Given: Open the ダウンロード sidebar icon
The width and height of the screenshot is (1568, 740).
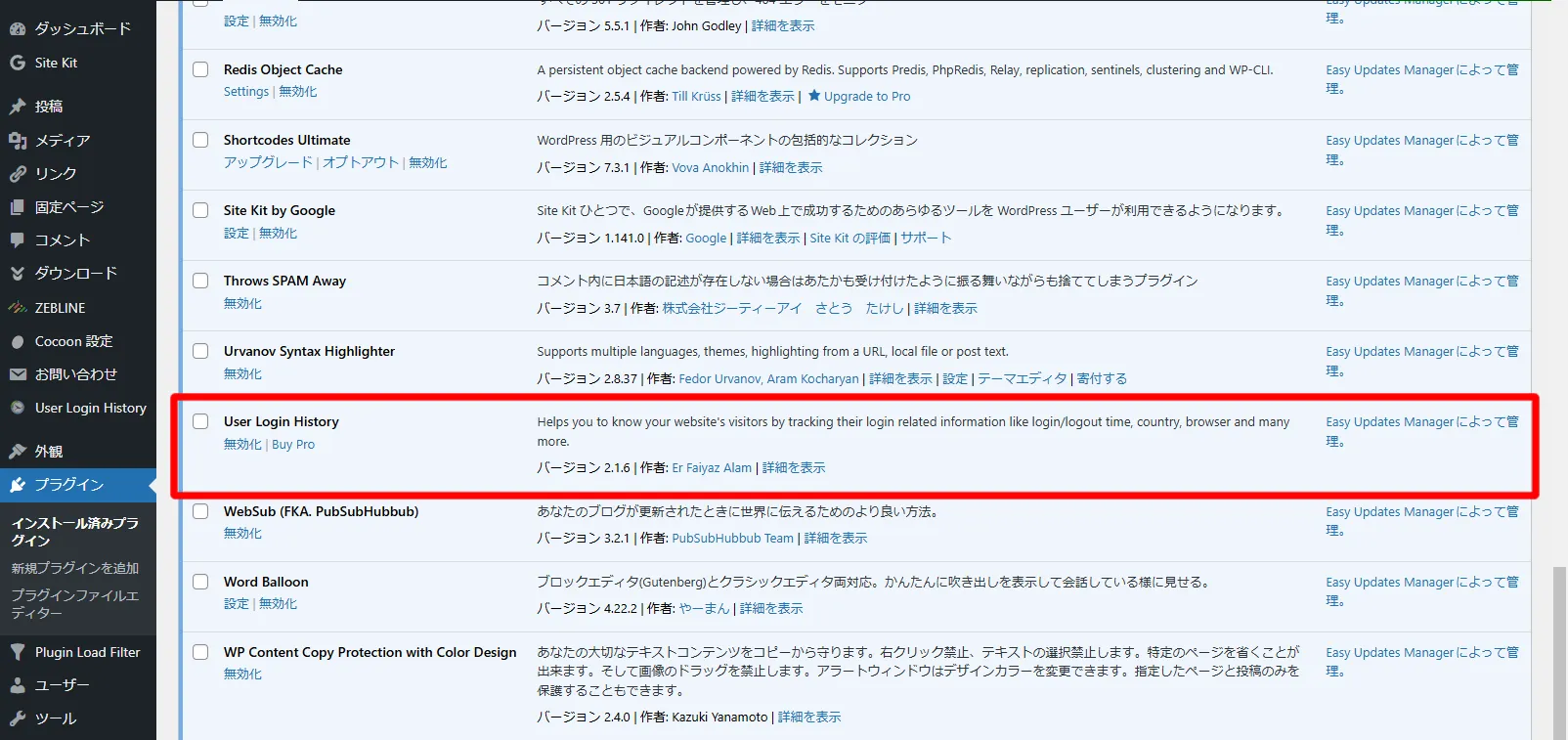Looking at the screenshot, I should coord(18,274).
